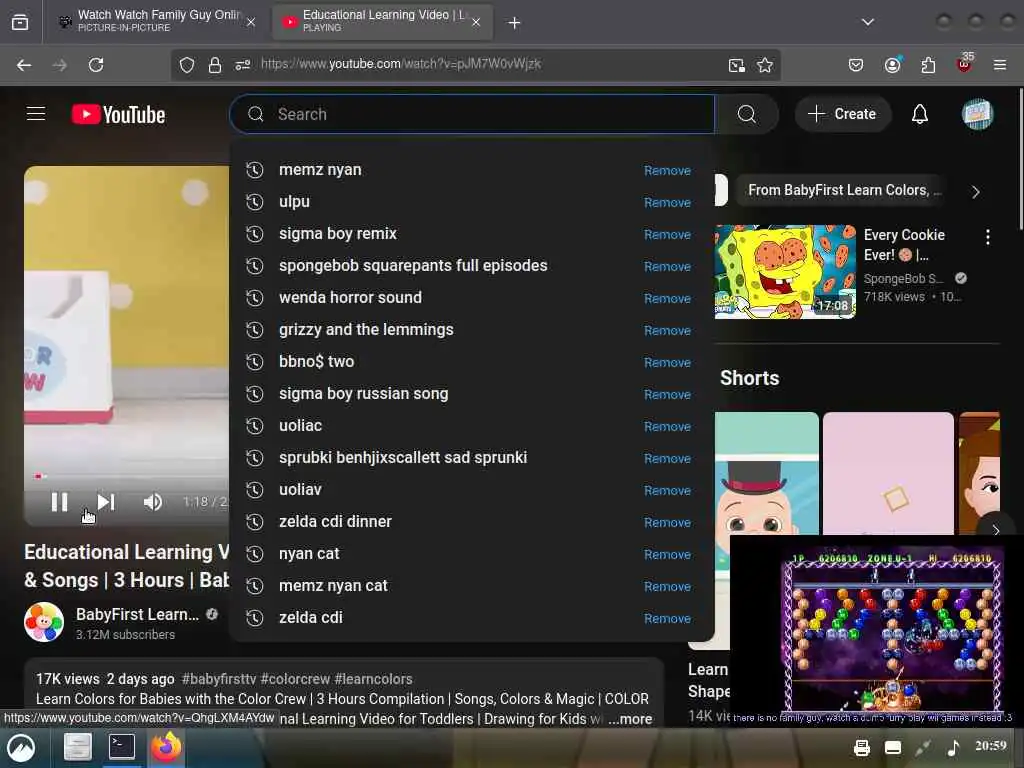Pause the video
The height and width of the screenshot is (768, 1024).
coord(59,502)
